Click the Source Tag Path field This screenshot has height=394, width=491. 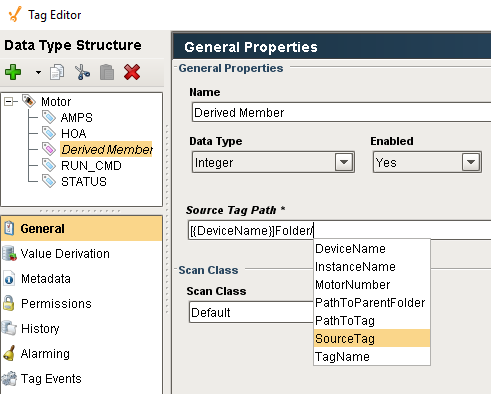(339, 230)
